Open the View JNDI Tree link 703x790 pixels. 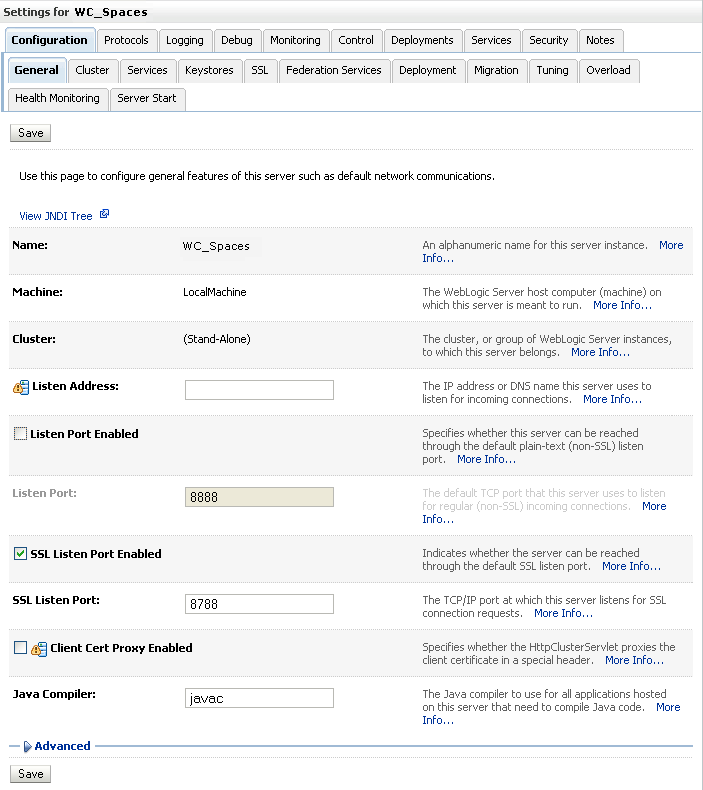tap(56, 216)
